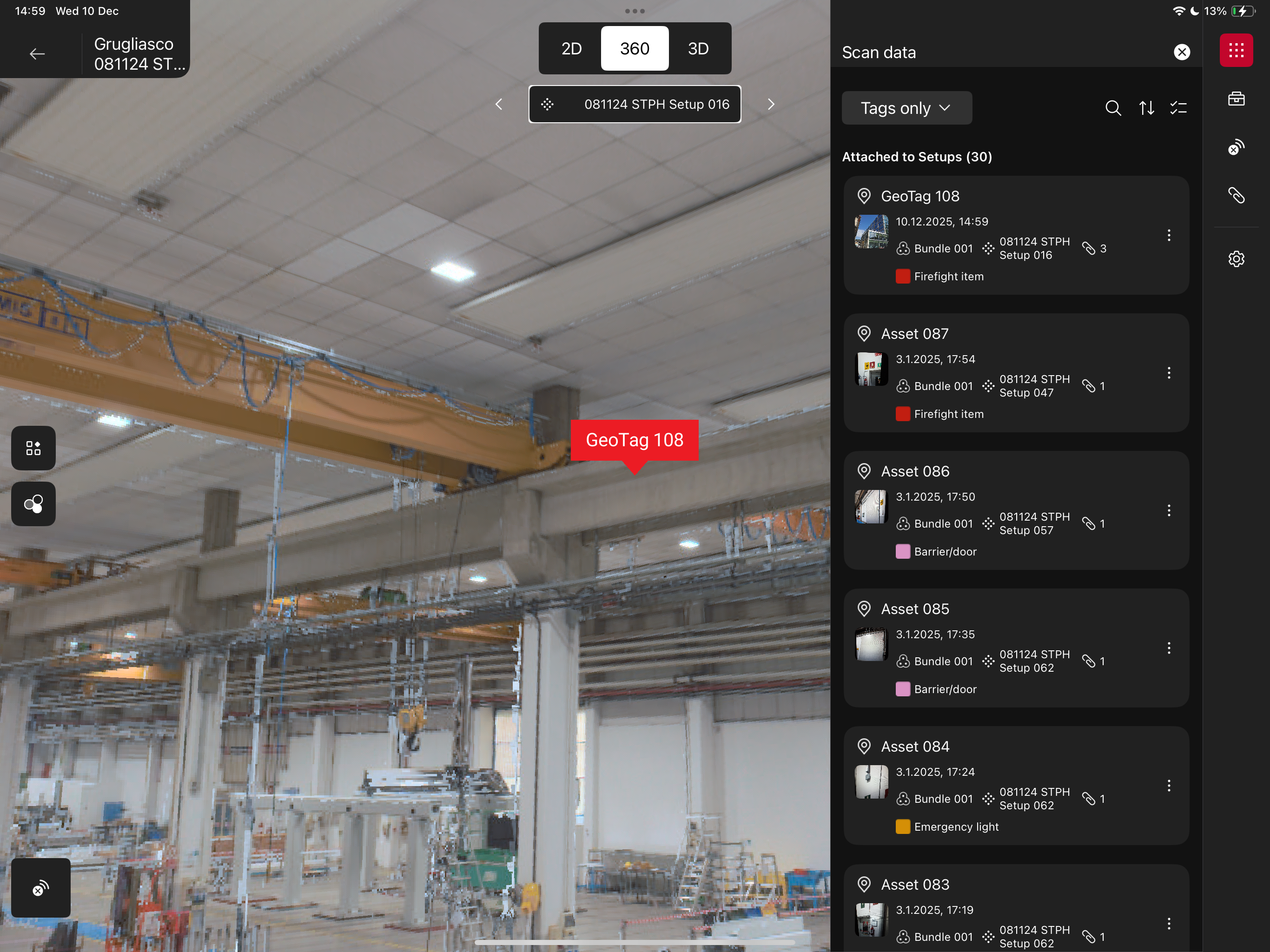Click the GeoTag 108 marker in view
1270x952 pixels.
tap(634, 440)
